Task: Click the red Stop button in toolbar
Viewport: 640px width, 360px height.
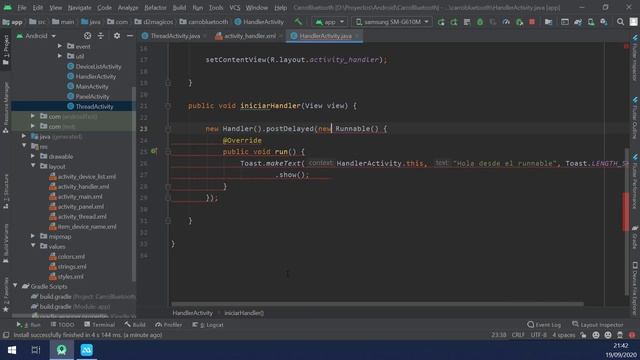Action: tap(532, 22)
